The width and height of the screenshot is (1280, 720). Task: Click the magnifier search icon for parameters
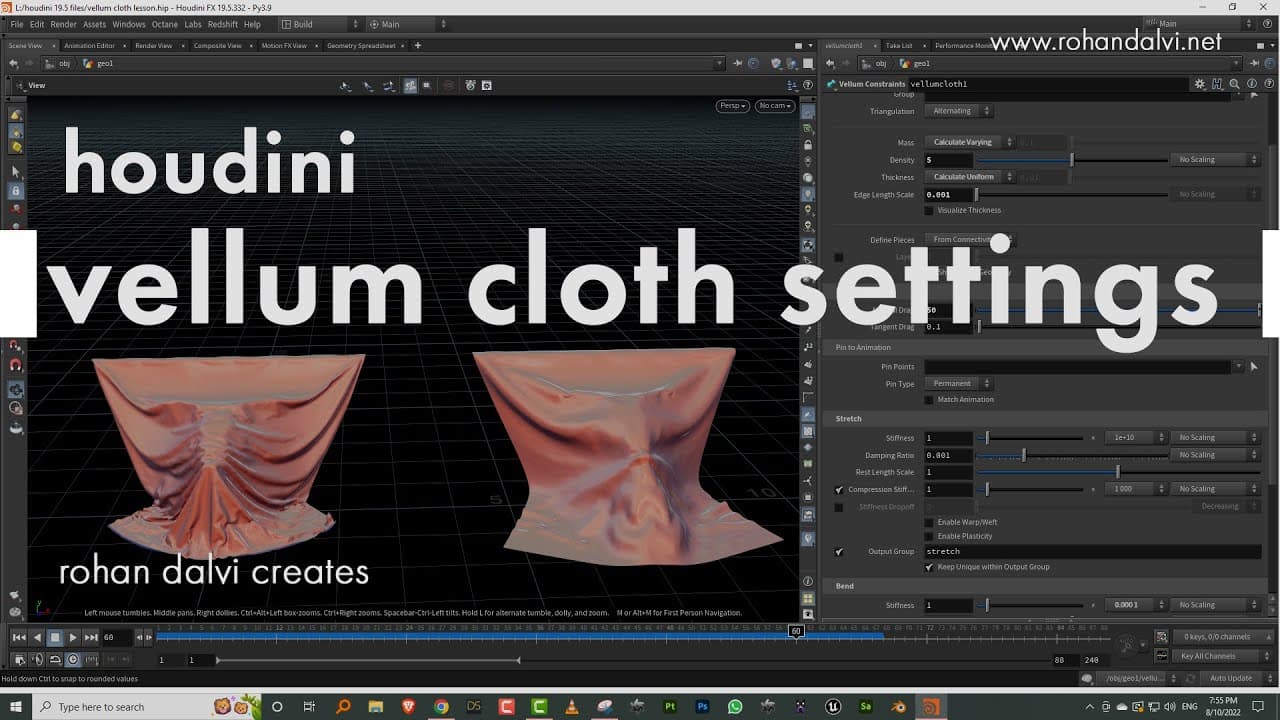click(1235, 84)
